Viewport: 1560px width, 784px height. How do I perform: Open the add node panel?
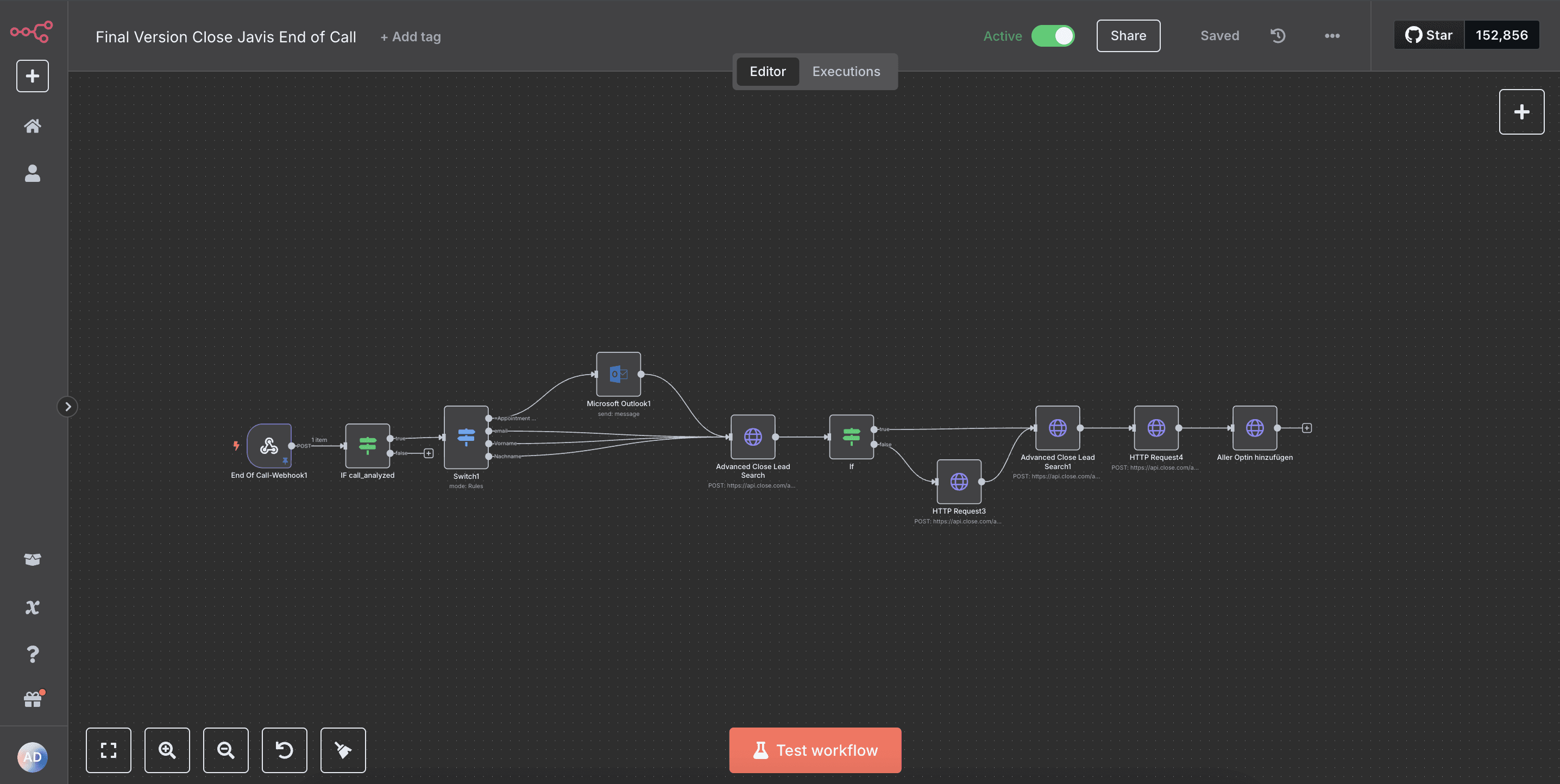pos(1521,112)
